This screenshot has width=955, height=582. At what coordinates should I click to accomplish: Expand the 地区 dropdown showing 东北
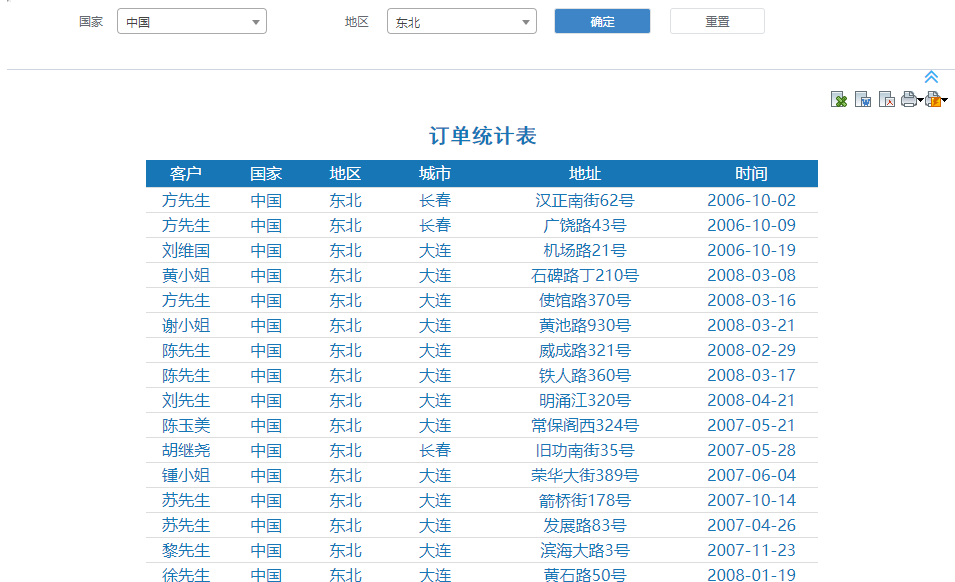[461, 22]
